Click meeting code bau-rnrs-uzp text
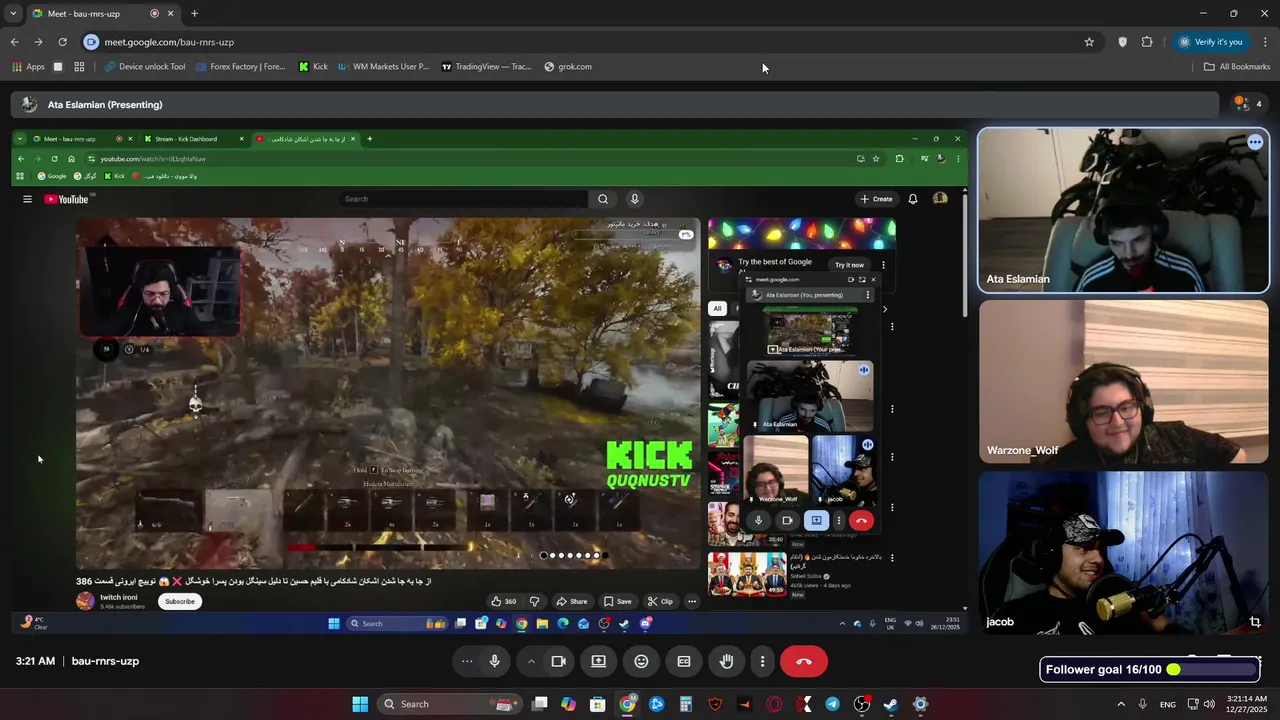This screenshot has width=1280, height=720. click(105, 661)
